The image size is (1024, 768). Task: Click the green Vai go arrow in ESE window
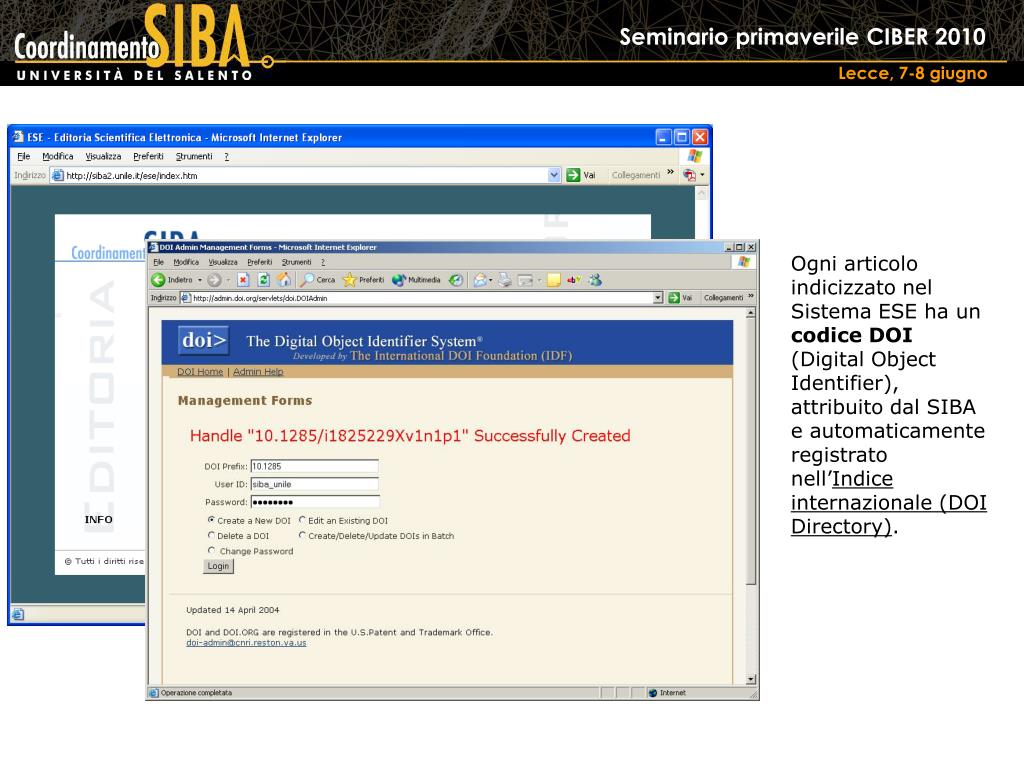(x=573, y=175)
